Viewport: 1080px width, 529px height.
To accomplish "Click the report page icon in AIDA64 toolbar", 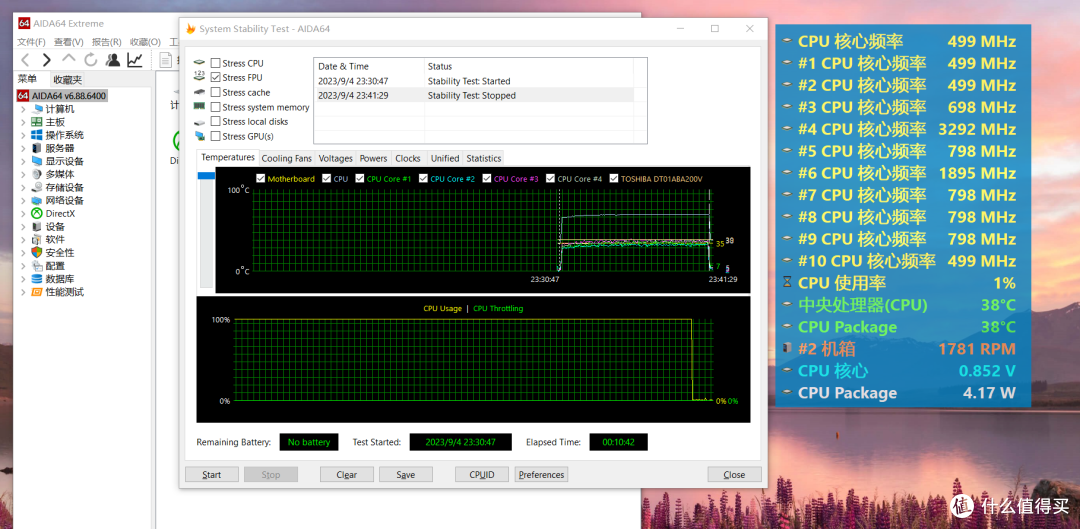I will [x=165, y=60].
